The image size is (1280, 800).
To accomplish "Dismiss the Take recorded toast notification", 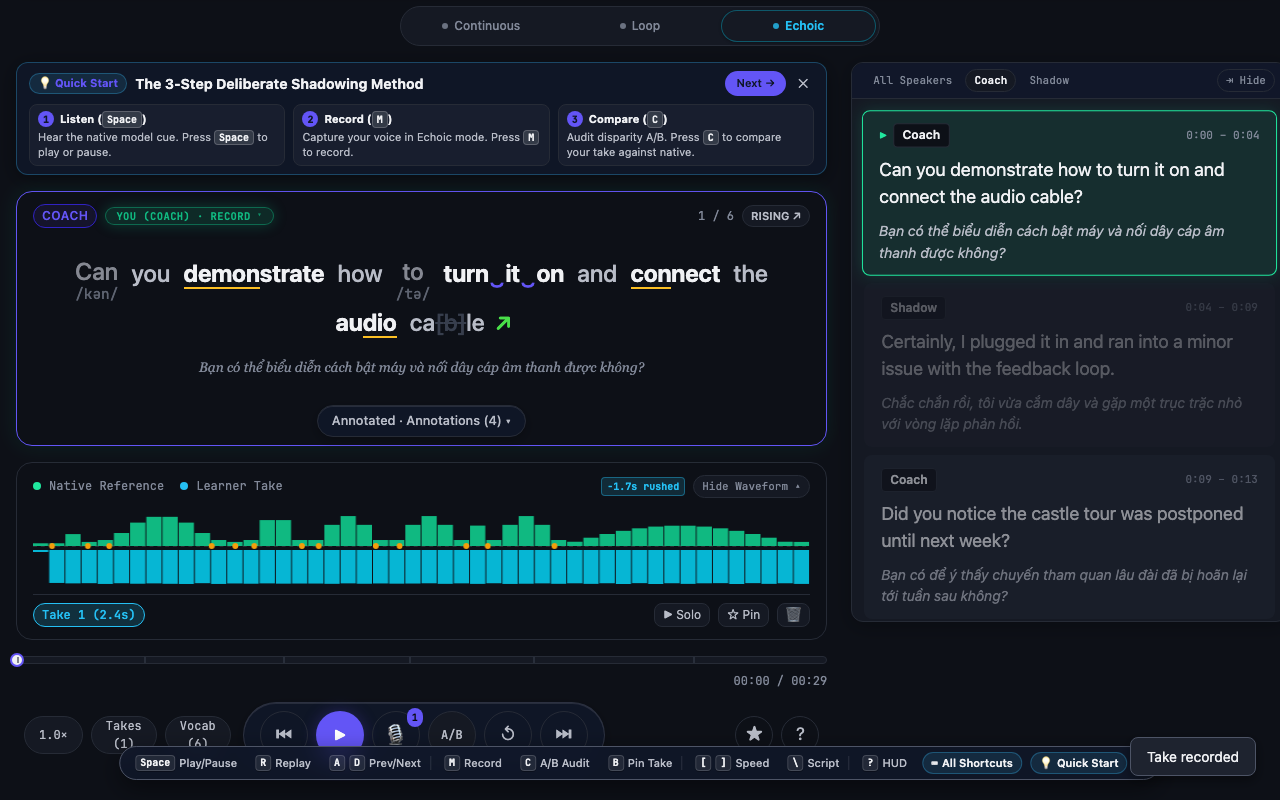I will 1192,757.
